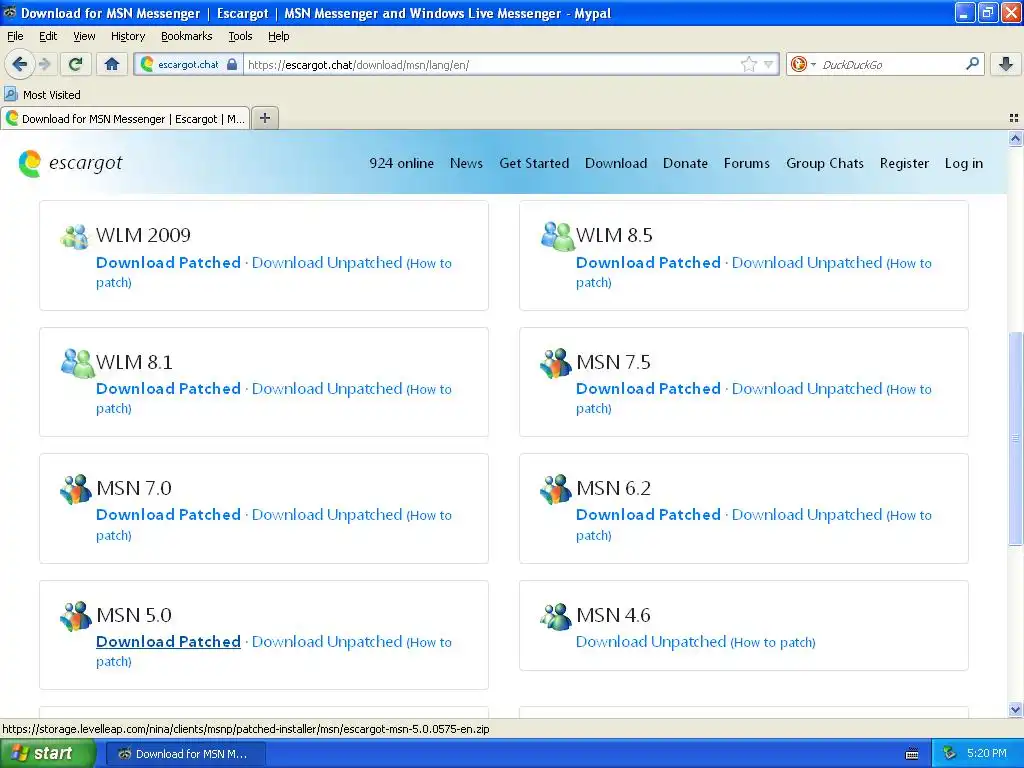The width and height of the screenshot is (1024, 768).
Task: Bookmark this page with the star icon
Action: [748, 64]
